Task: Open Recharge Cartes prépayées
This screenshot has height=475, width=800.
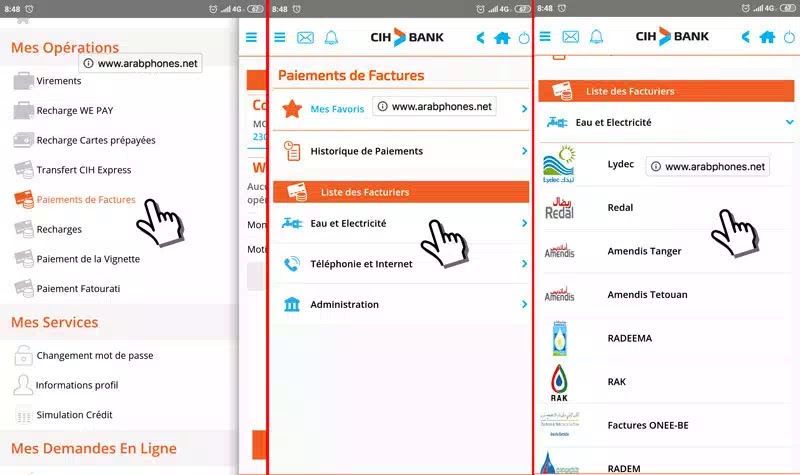Action: [x=96, y=140]
